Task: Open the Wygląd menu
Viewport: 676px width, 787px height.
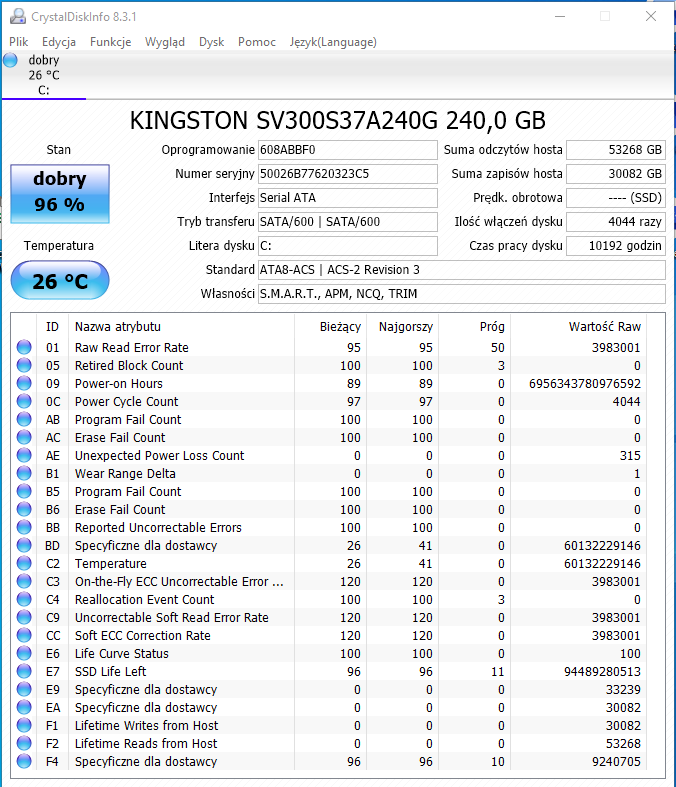Action: (165, 42)
